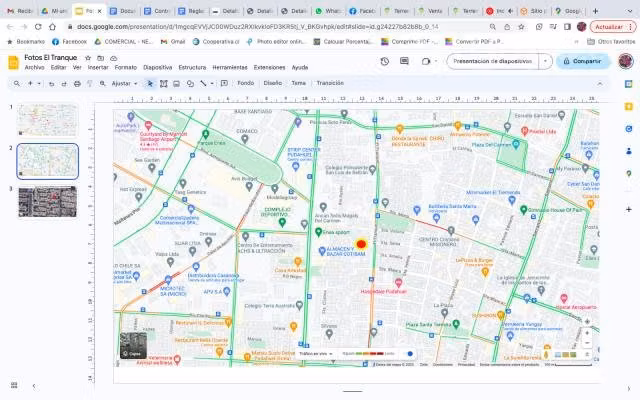The height and width of the screenshot is (400, 640).
Task: Open the Extensiones menu
Action: 269,67
